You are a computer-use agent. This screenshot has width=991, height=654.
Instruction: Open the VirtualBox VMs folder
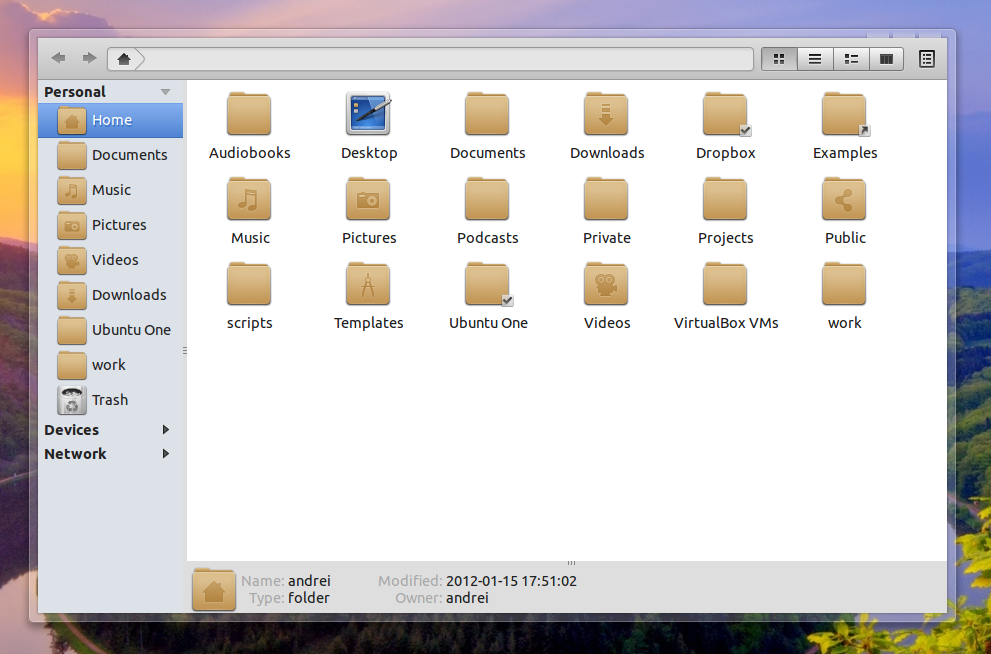725,284
